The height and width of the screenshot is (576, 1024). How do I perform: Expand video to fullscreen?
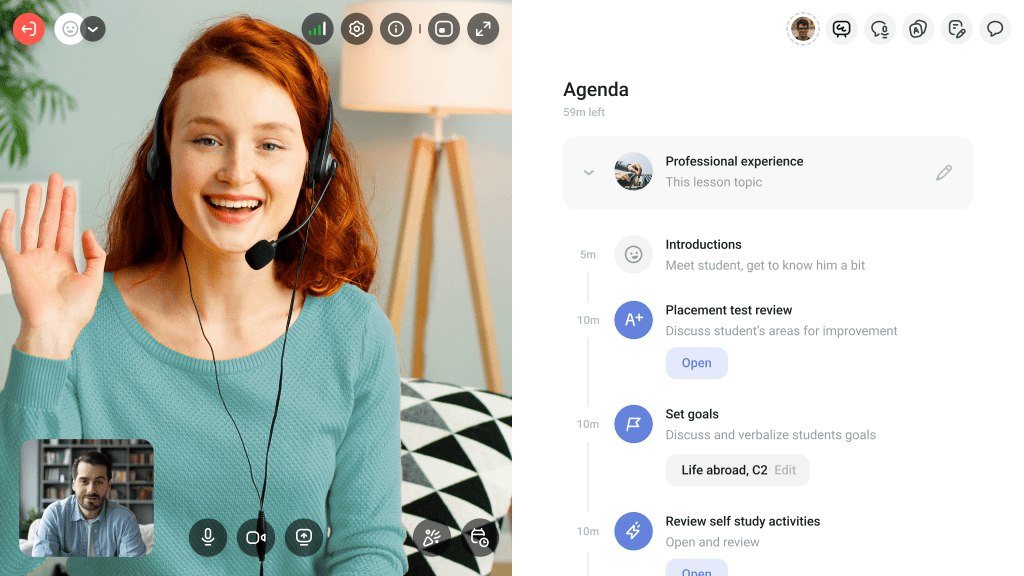483,29
